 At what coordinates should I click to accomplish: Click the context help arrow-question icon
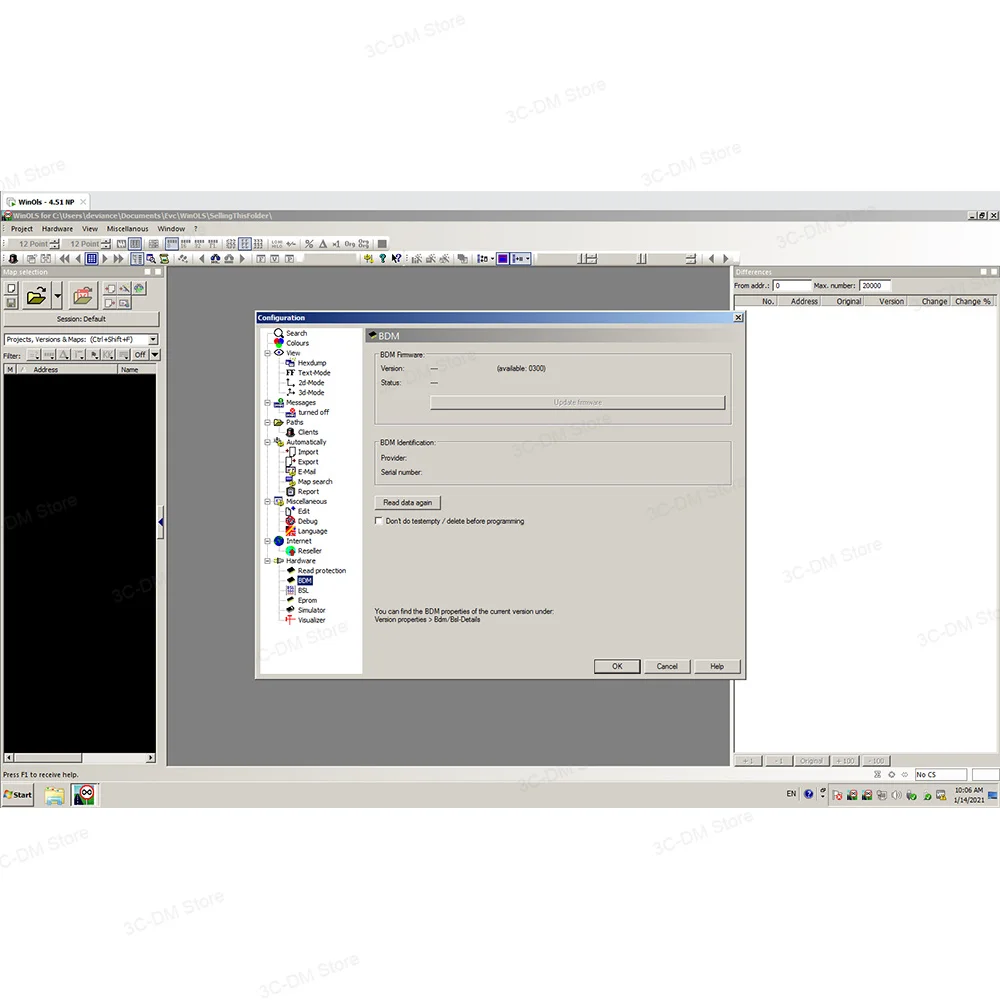click(x=397, y=259)
